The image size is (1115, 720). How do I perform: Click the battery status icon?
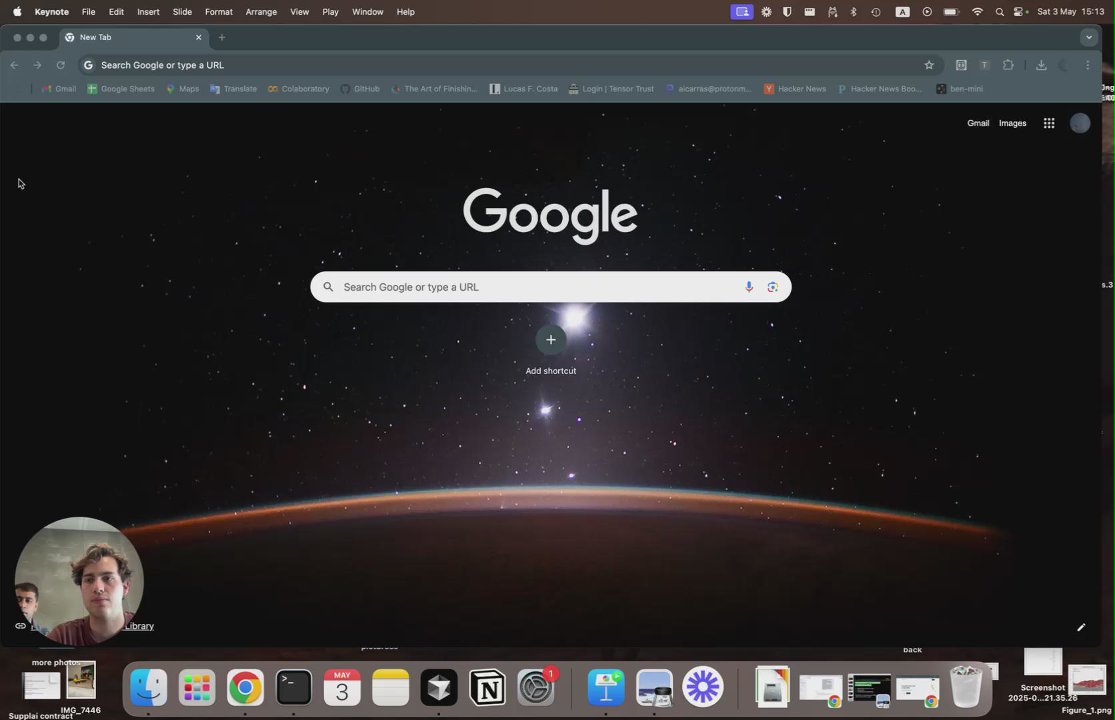click(x=951, y=11)
